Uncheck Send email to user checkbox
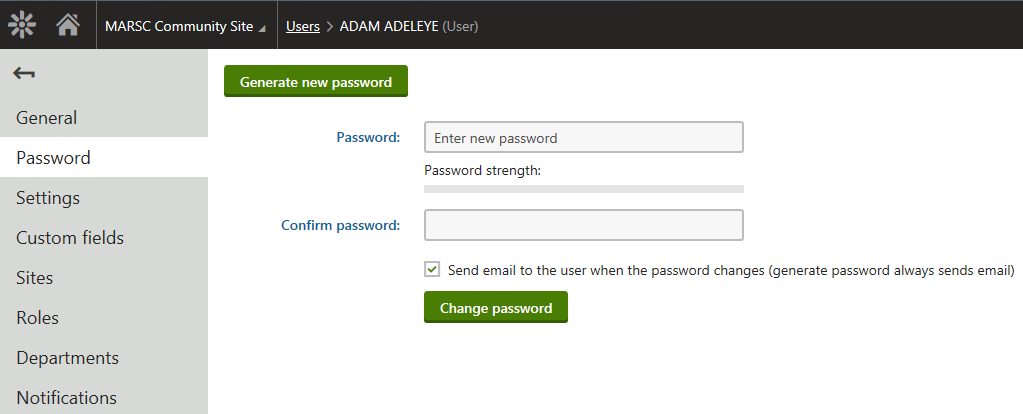The image size is (1023, 414). (x=432, y=269)
